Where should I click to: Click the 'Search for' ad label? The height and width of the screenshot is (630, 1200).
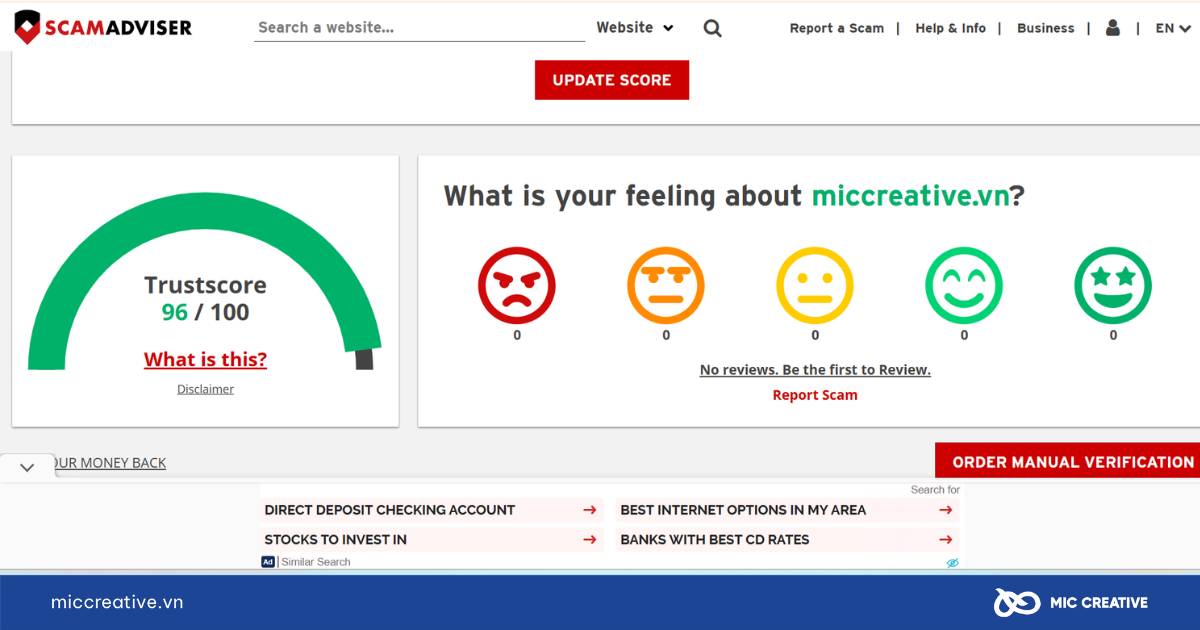(935, 490)
